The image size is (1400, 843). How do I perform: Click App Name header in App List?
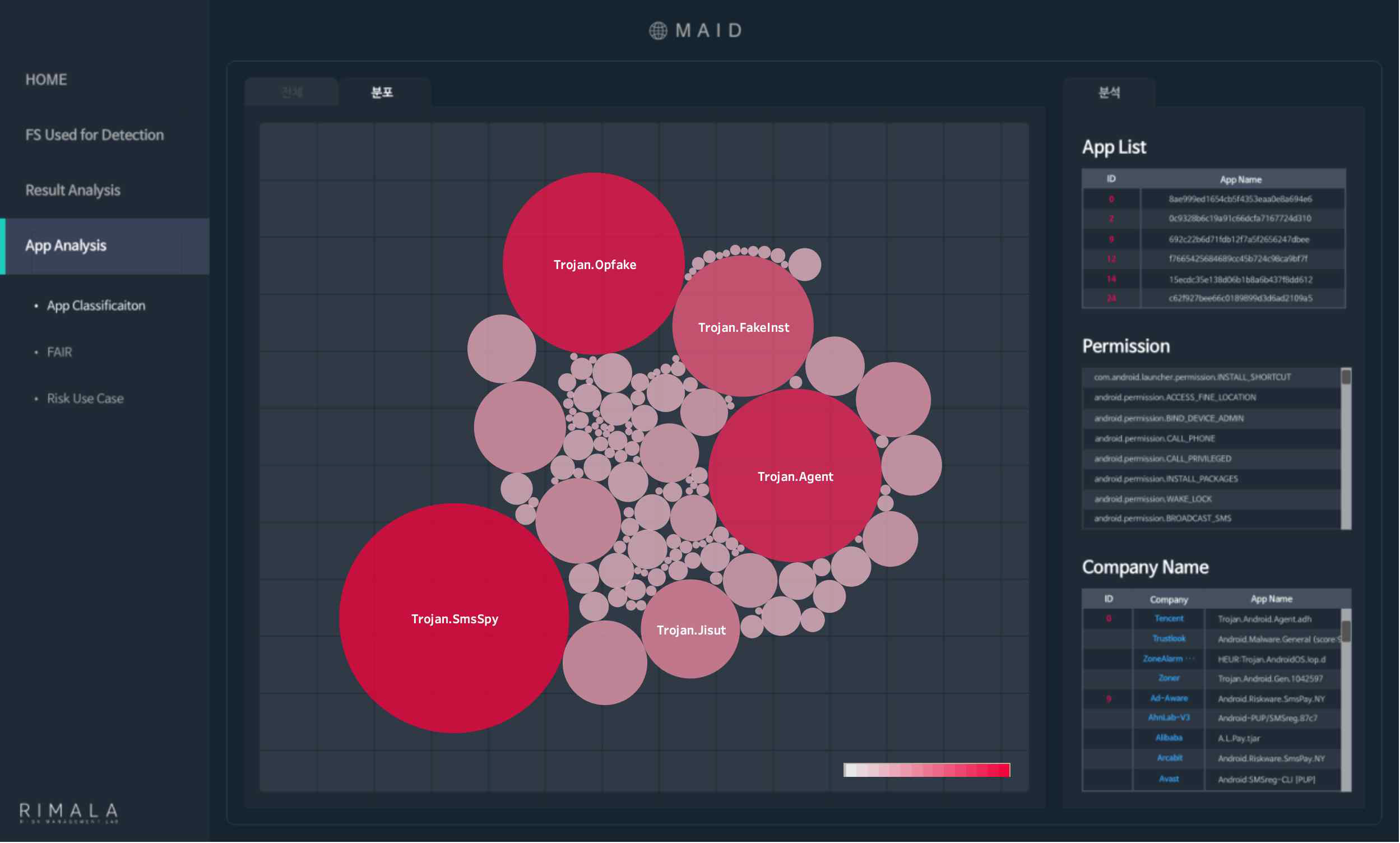pyautogui.click(x=1240, y=179)
